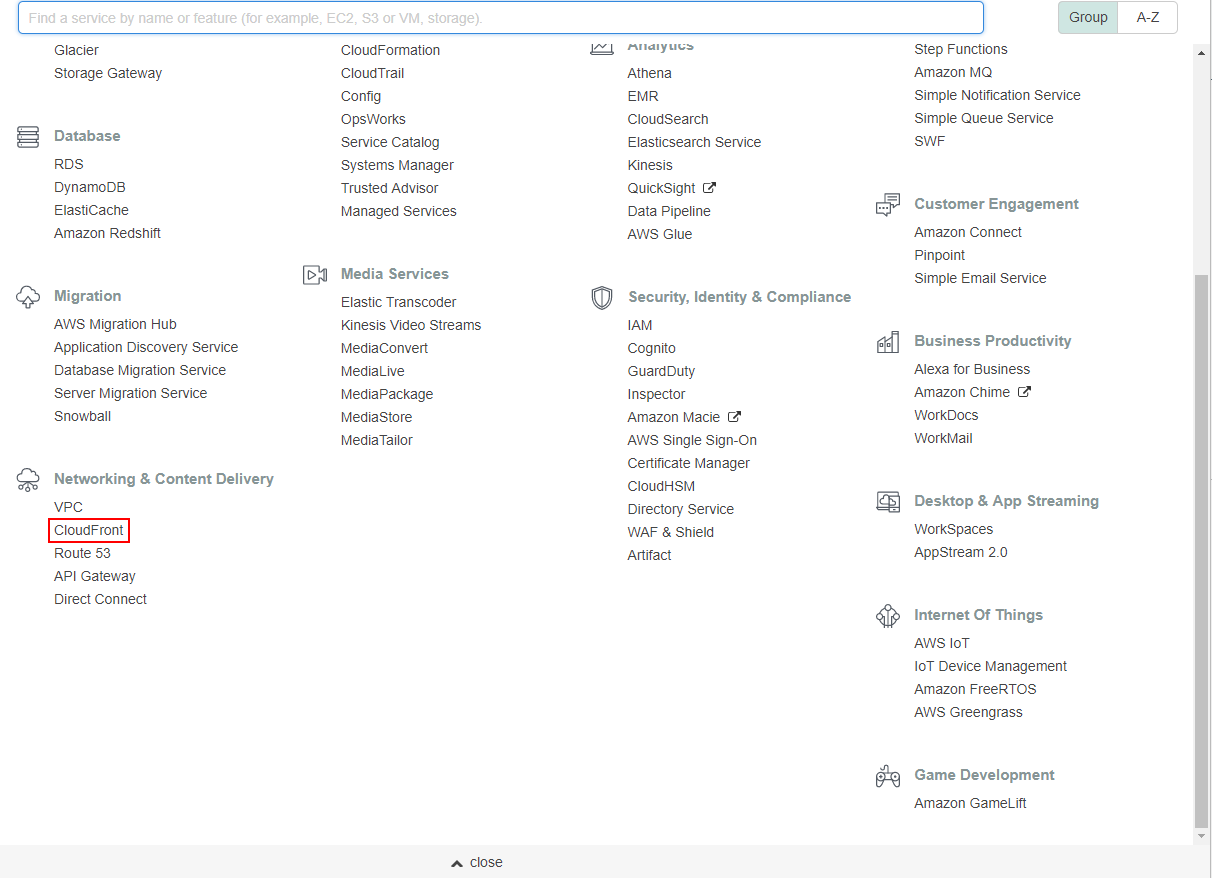Focus the service search field
Image resolution: width=1212 pixels, height=878 pixels.
[501, 18]
